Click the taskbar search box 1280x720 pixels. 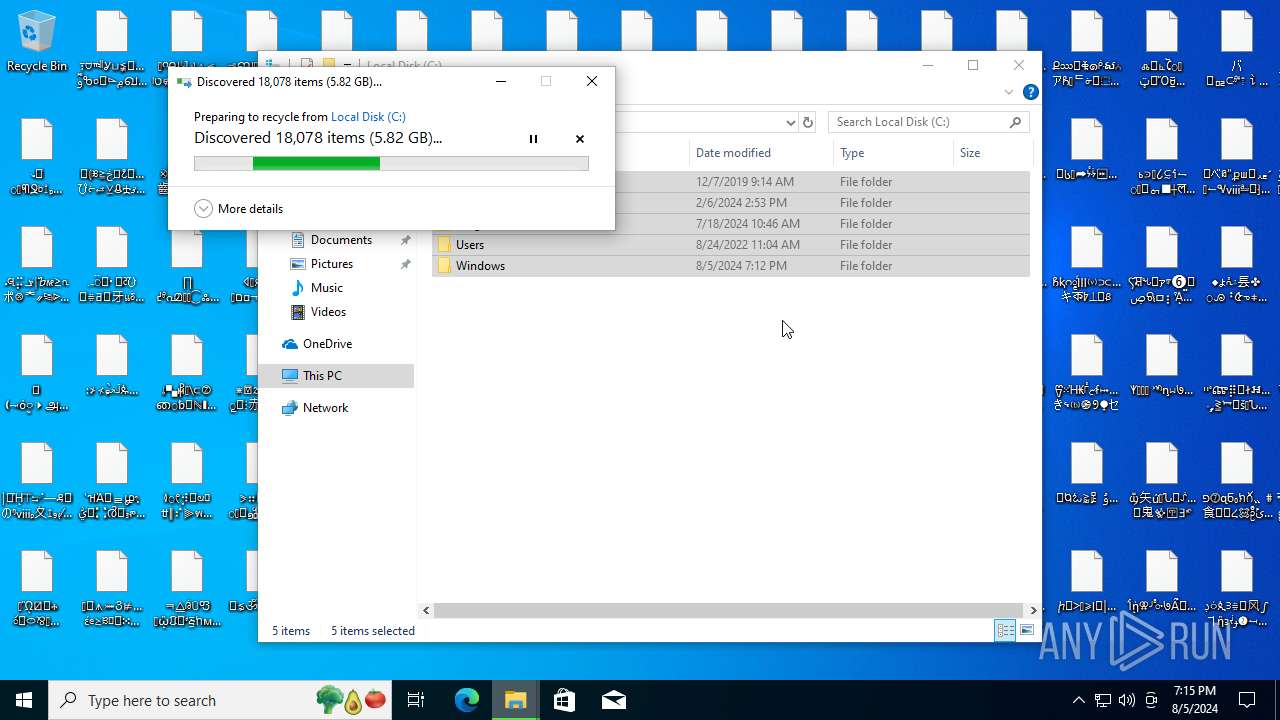coord(220,700)
